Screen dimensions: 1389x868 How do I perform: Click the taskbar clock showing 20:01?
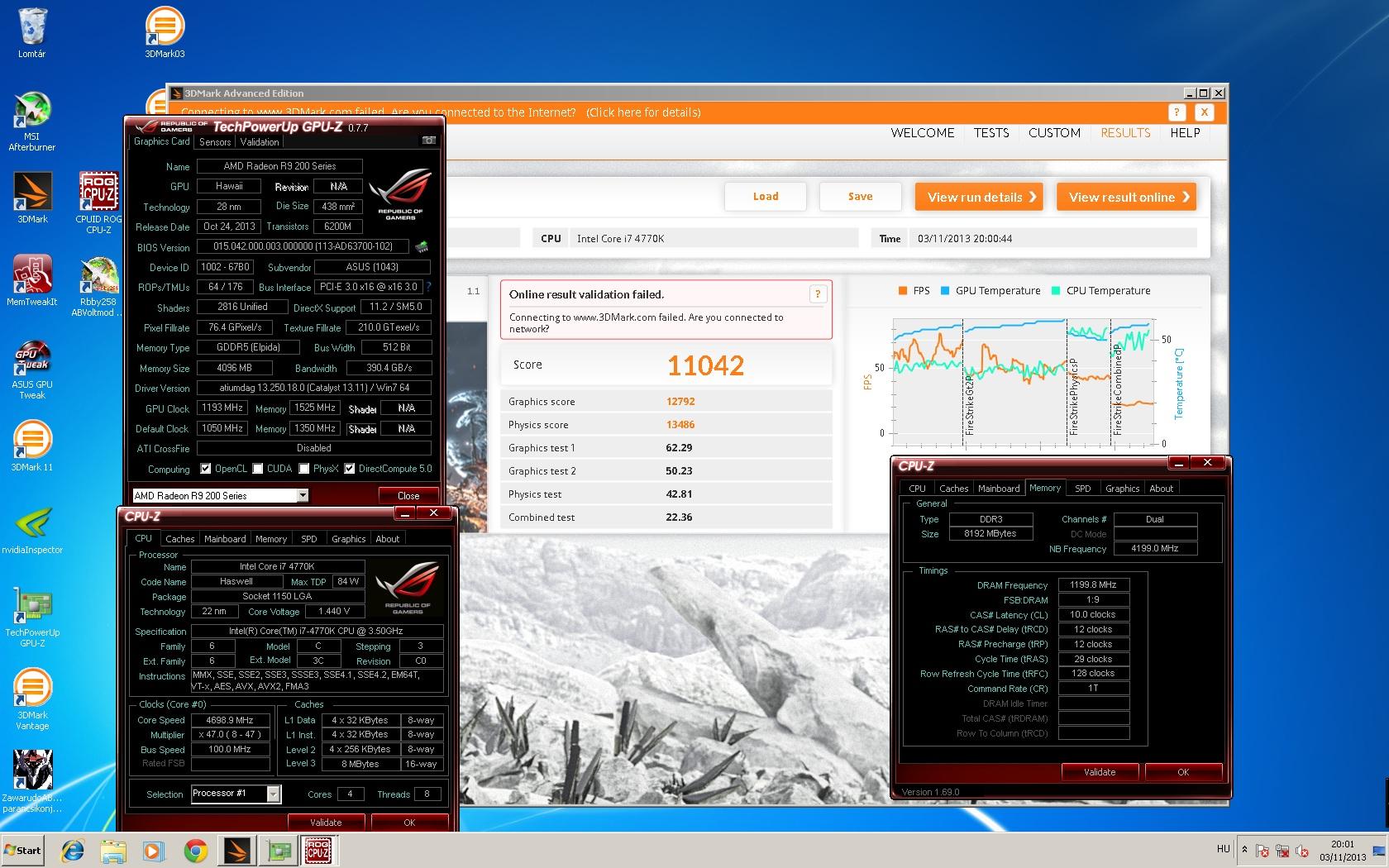[x=1343, y=851]
